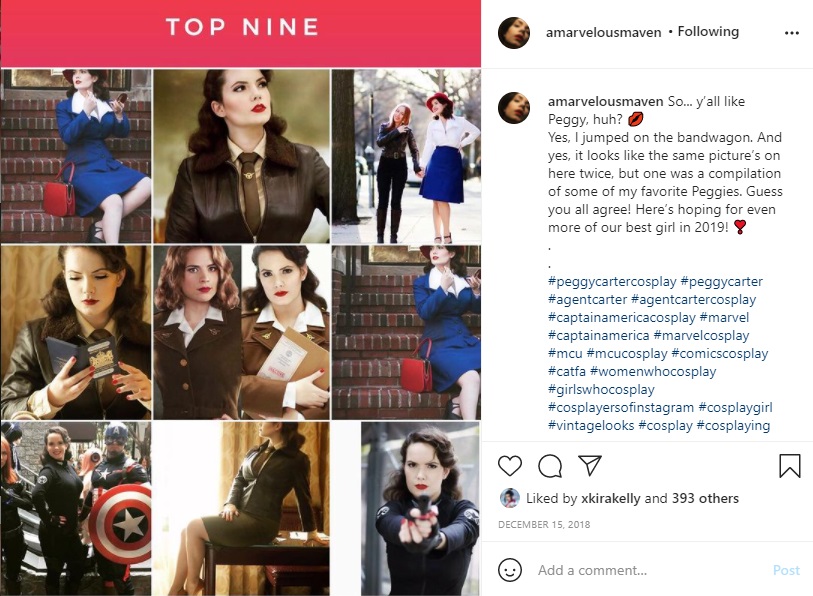Toggle the Following status button
This screenshot has height=596, width=813.
(x=708, y=32)
